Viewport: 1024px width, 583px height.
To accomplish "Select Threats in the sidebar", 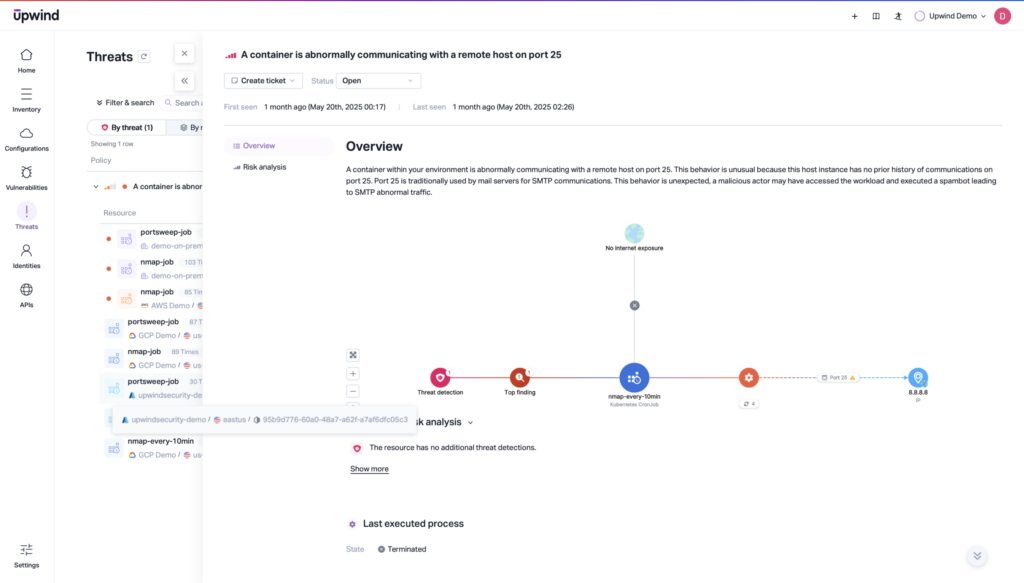I will pyautogui.click(x=26, y=217).
